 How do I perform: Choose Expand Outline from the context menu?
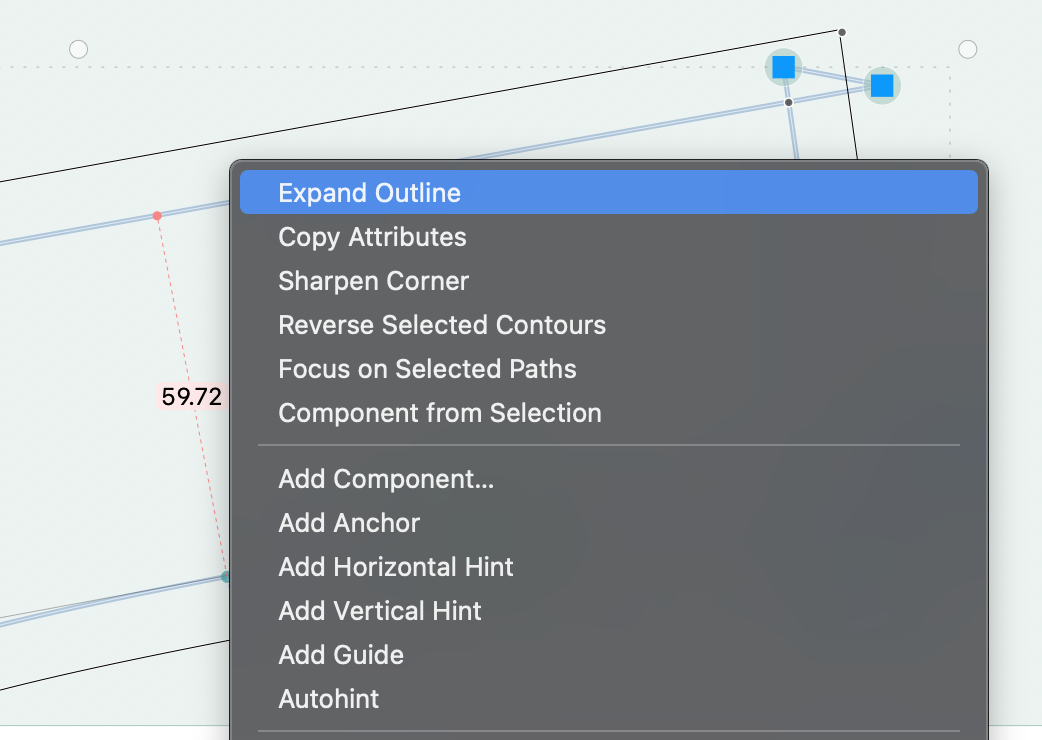coord(370,193)
